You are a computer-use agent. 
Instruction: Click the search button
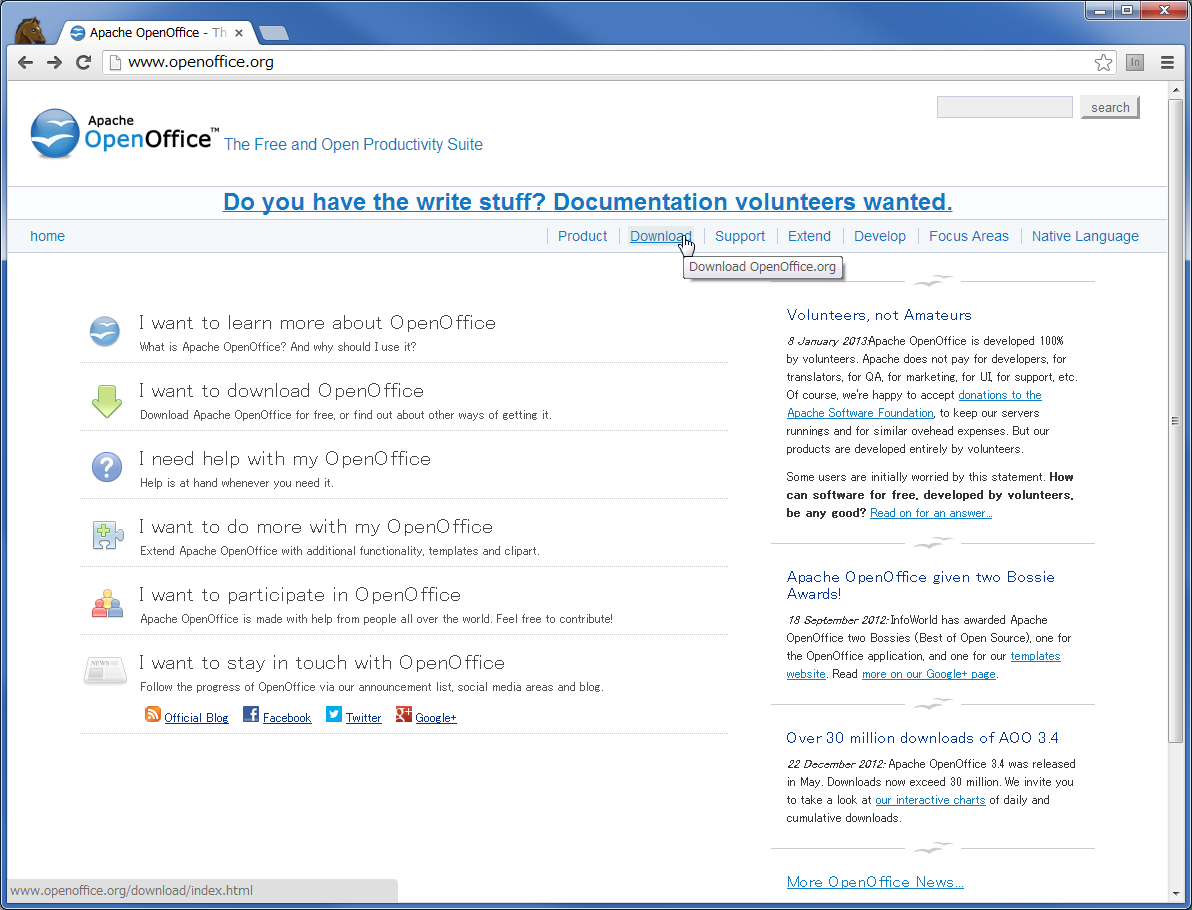(x=1110, y=107)
